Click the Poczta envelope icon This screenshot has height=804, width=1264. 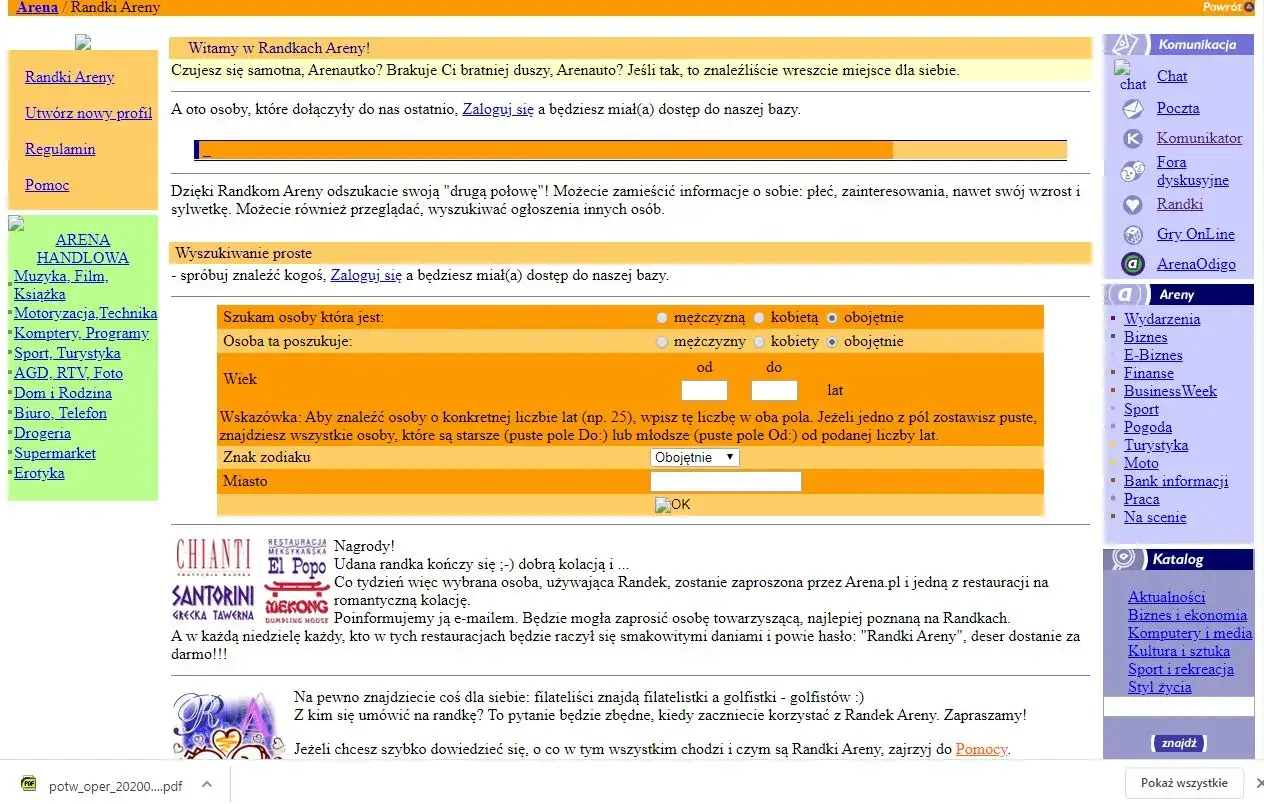pyautogui.click(x=1133, y=109)
